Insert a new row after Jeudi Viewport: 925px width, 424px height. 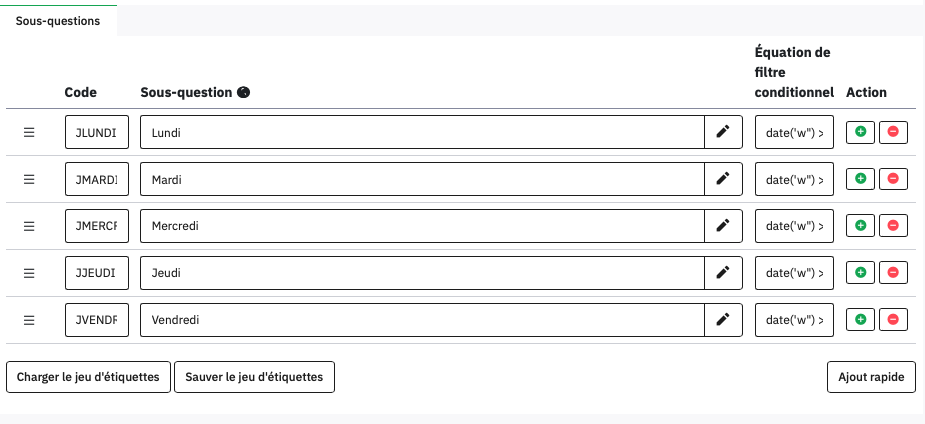click(x=860, y=273)
